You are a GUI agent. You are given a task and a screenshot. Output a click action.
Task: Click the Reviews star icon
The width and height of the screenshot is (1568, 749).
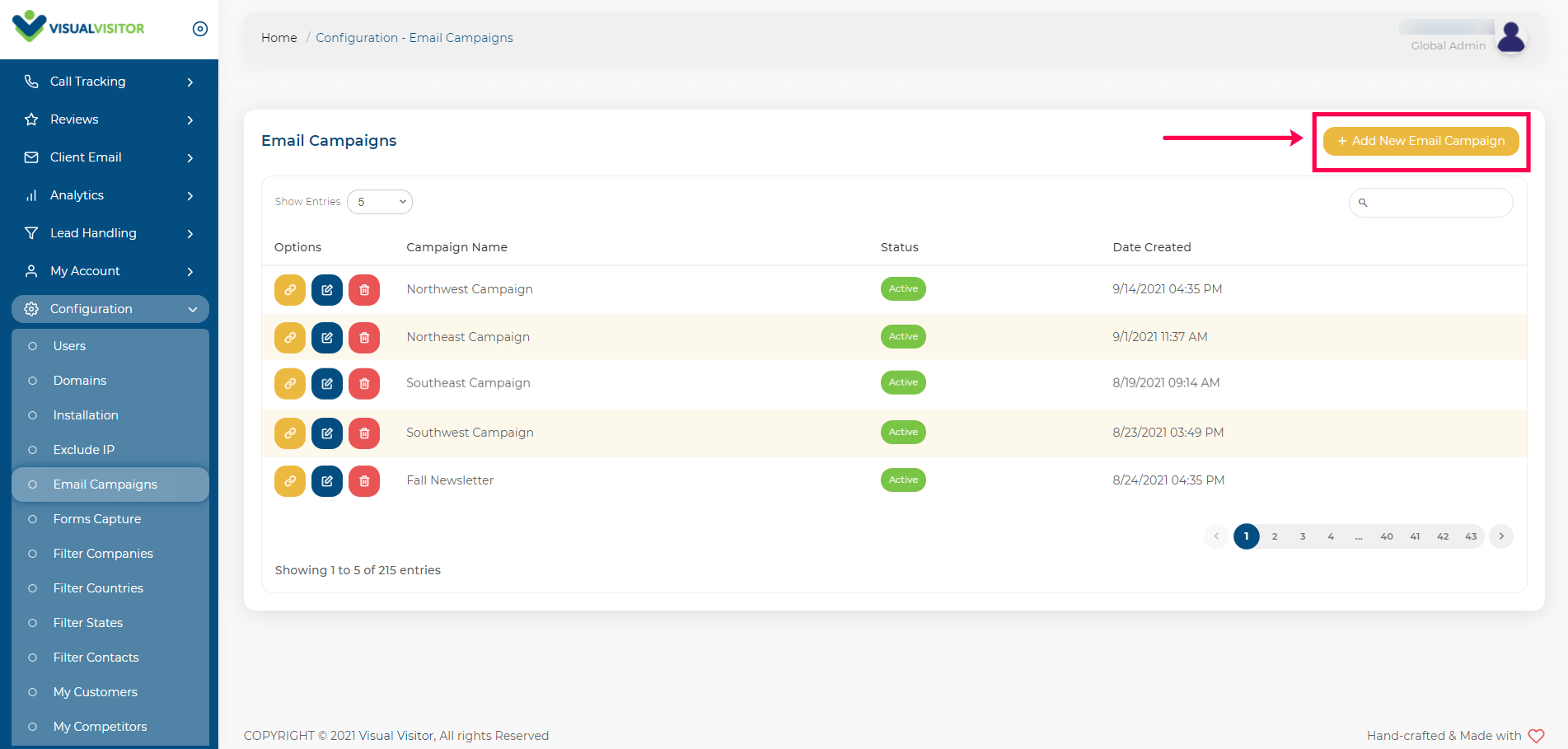[31, 119]
